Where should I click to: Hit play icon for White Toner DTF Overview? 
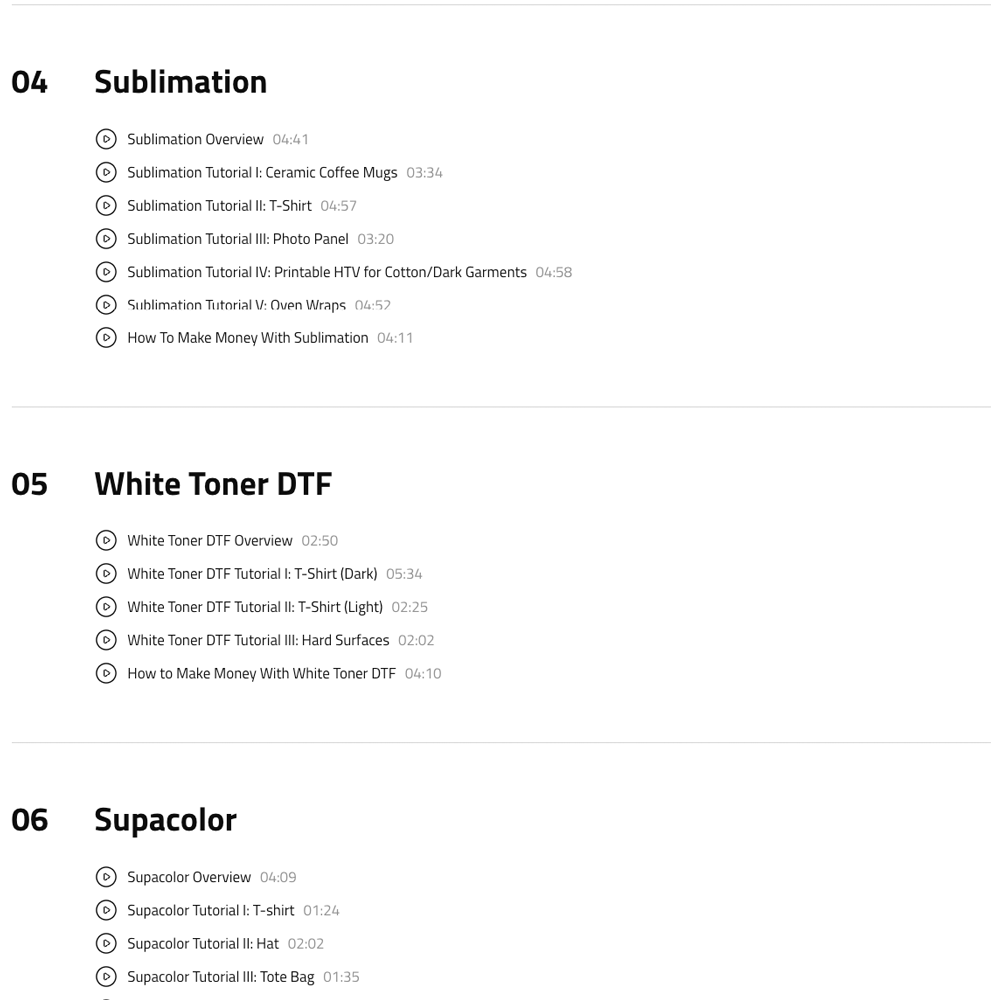point(106,540)
